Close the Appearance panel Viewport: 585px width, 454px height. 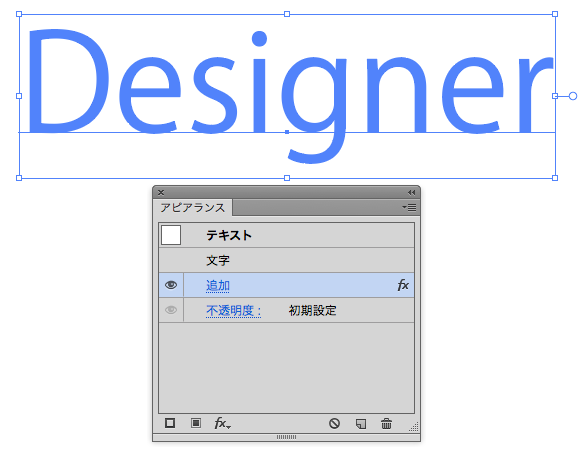[161, 192]
